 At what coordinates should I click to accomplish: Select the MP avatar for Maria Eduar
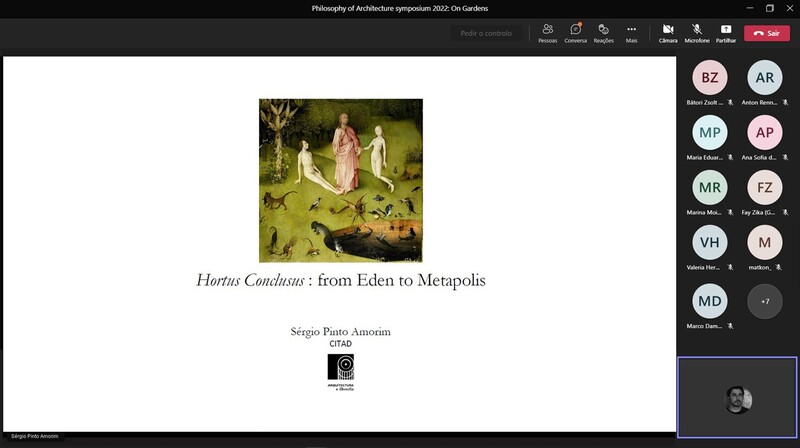coord(710,133)
